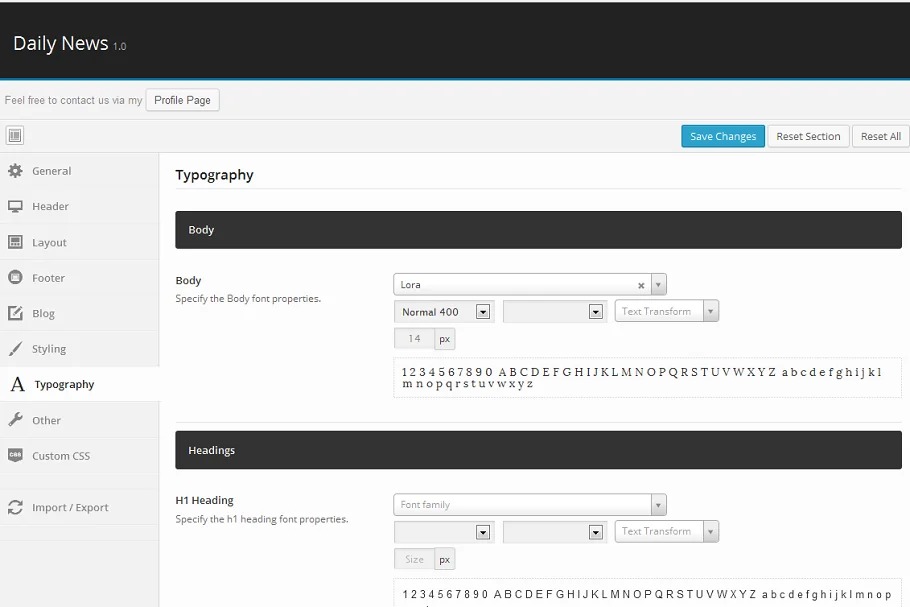The width and height of the screenshot is (910, 607).
Task: Select the Typography tab in sidebar
Action: pyautogui.click(x=64, y=384)
